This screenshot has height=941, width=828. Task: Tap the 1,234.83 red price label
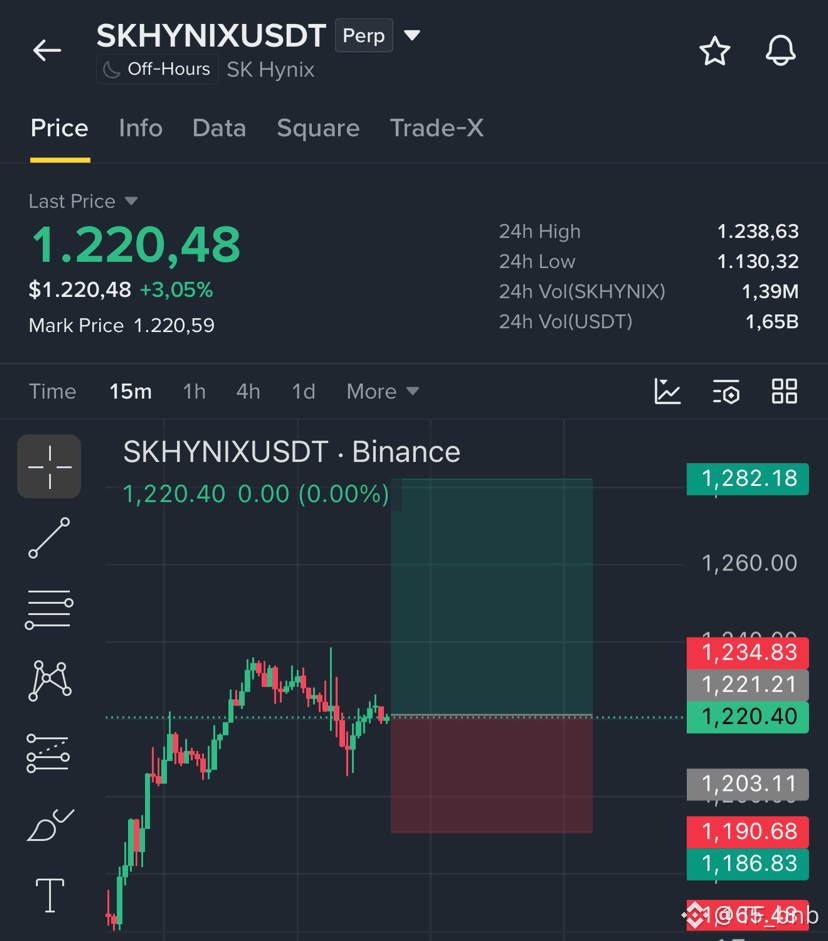tap(748, 653)
